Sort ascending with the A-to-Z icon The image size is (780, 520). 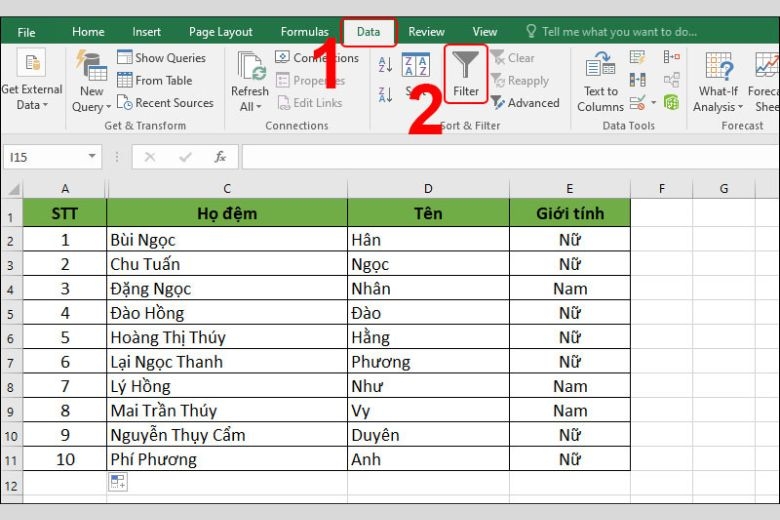click(386, 65)
